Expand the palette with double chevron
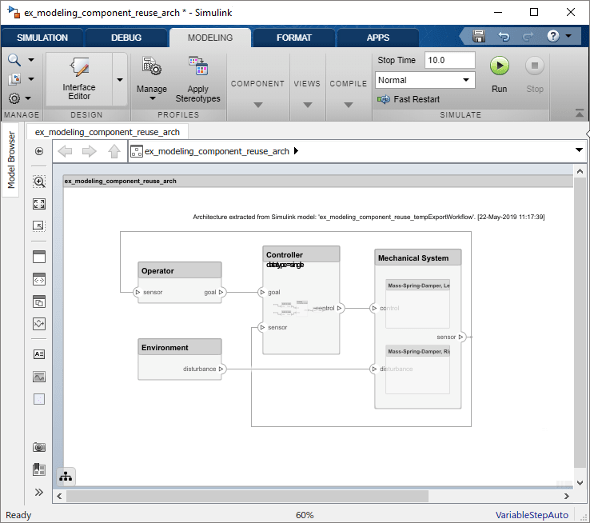Viewport: 590px width, 523px height. (39, 493)
